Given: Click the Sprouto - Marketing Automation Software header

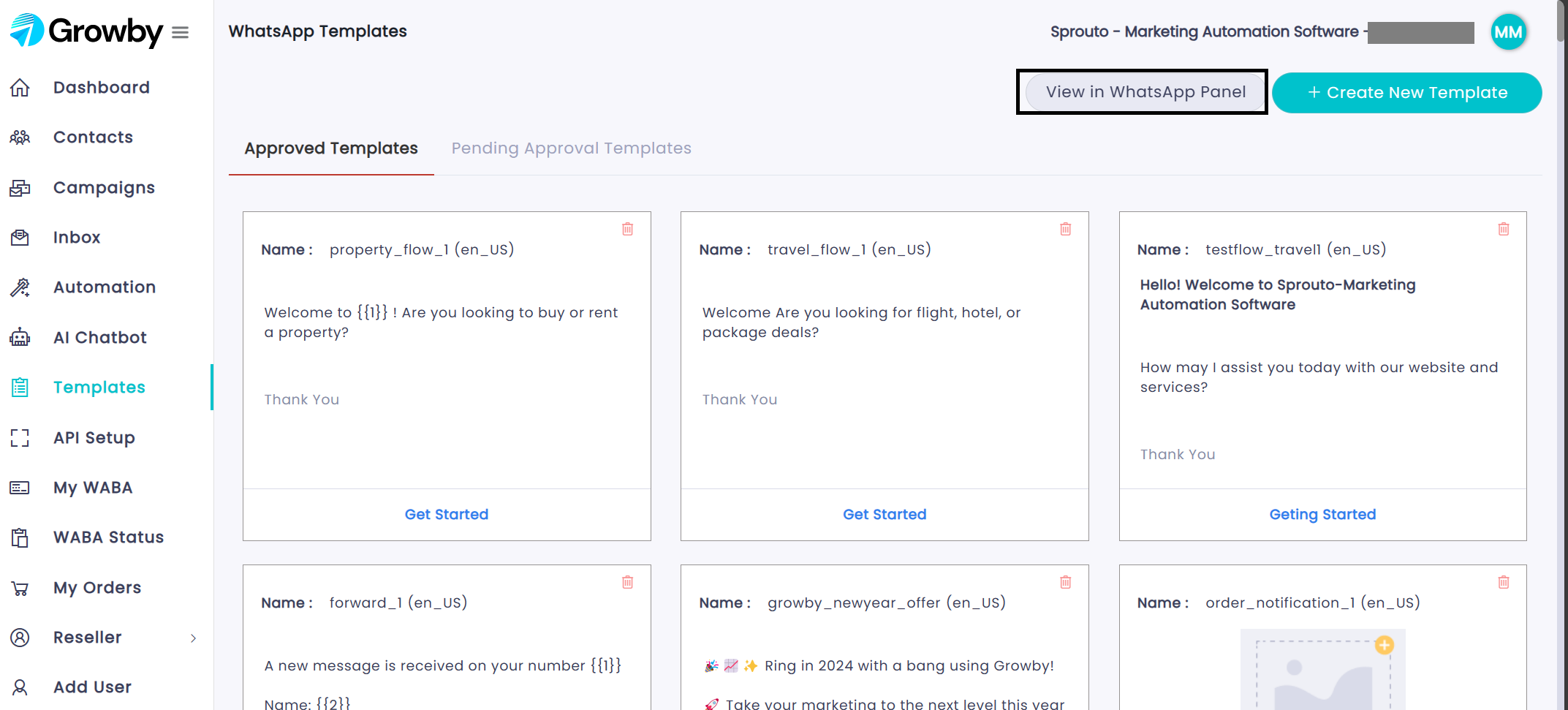Looking at the screenshot, I should click(1204, 32).
